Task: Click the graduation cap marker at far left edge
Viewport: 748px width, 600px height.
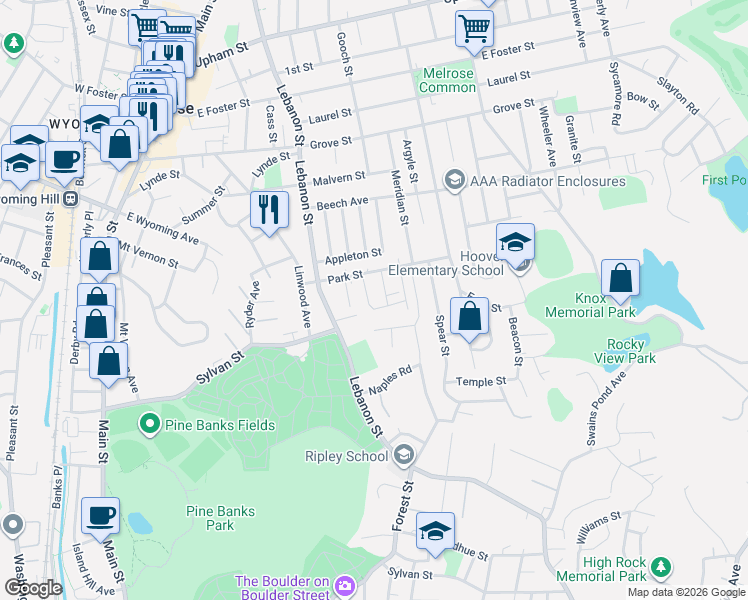Action: [20, 163]
